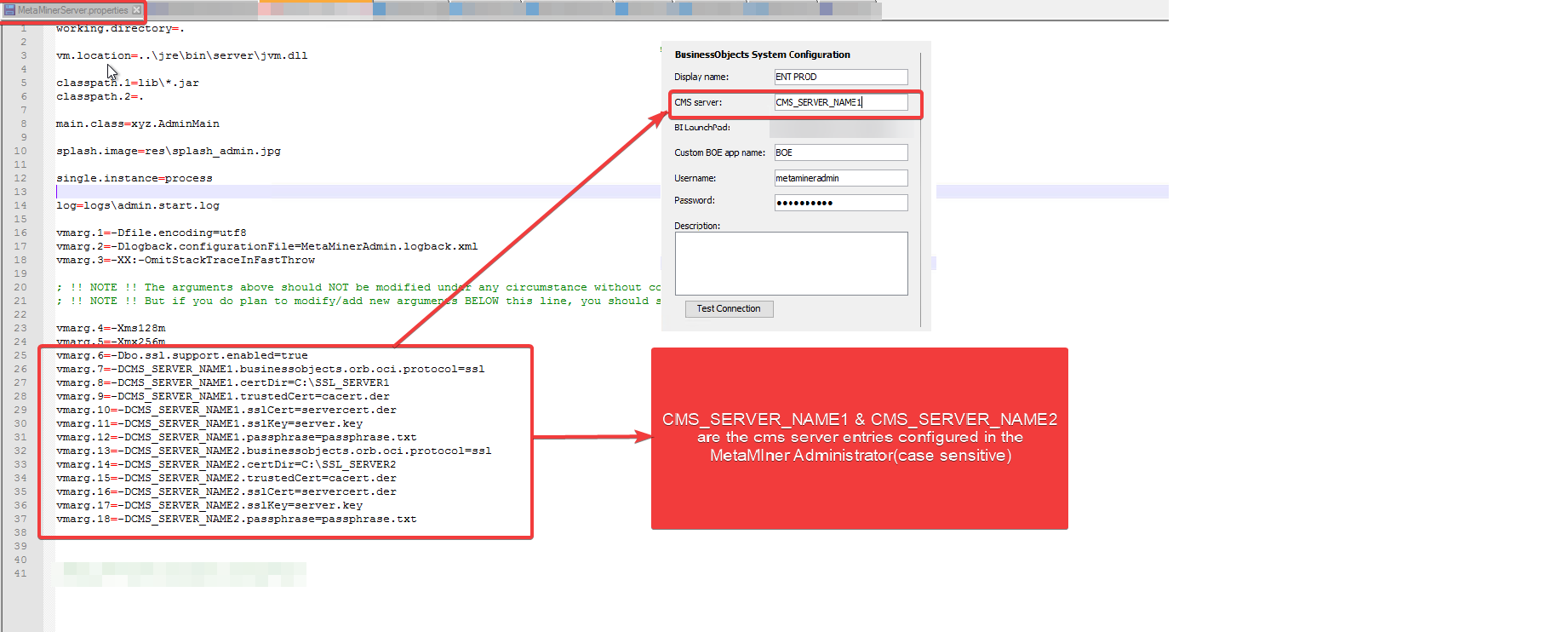This screenshot has width=1568, height=632.
Task: Click the comment line starting 'But if you do plan'
Action: [358, 302]
